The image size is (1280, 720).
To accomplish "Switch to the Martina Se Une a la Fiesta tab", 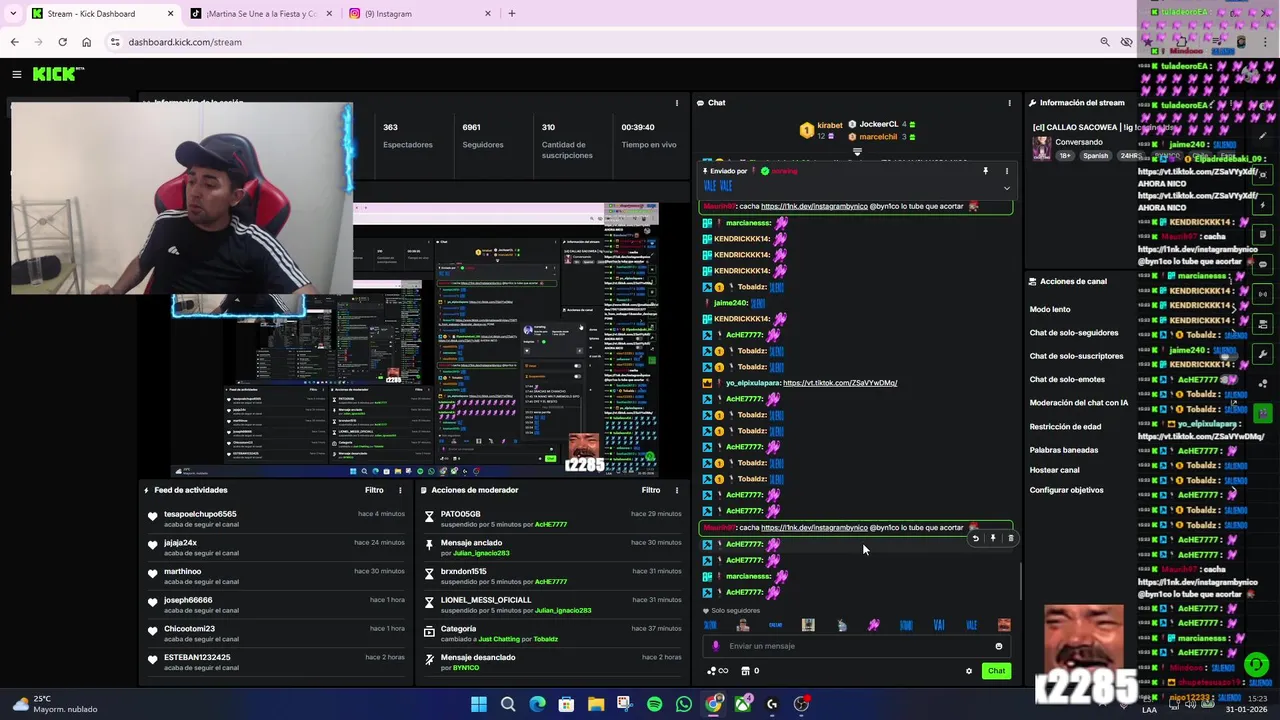I will 261,14.
